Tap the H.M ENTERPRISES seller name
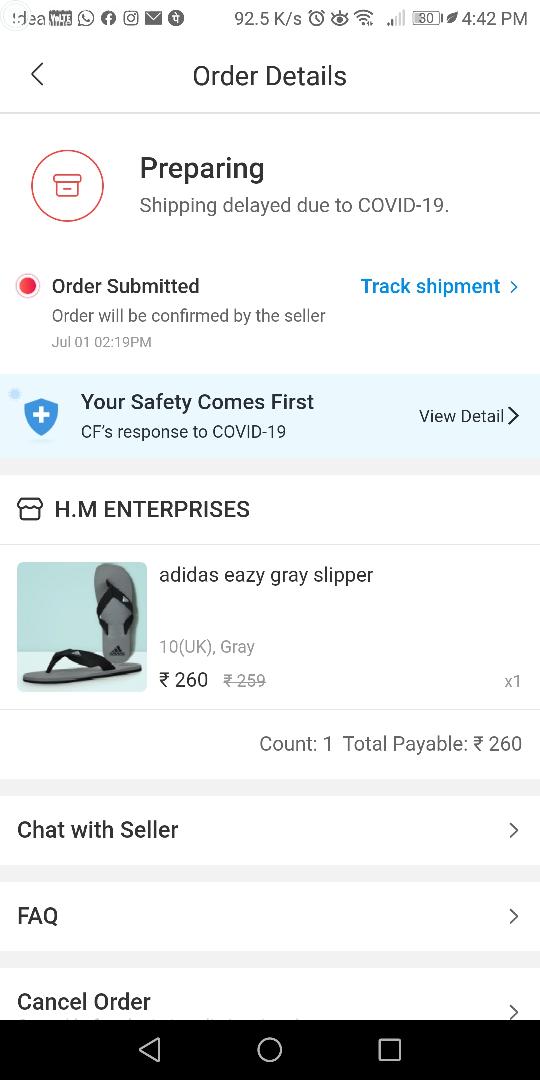 coord(152,509)
